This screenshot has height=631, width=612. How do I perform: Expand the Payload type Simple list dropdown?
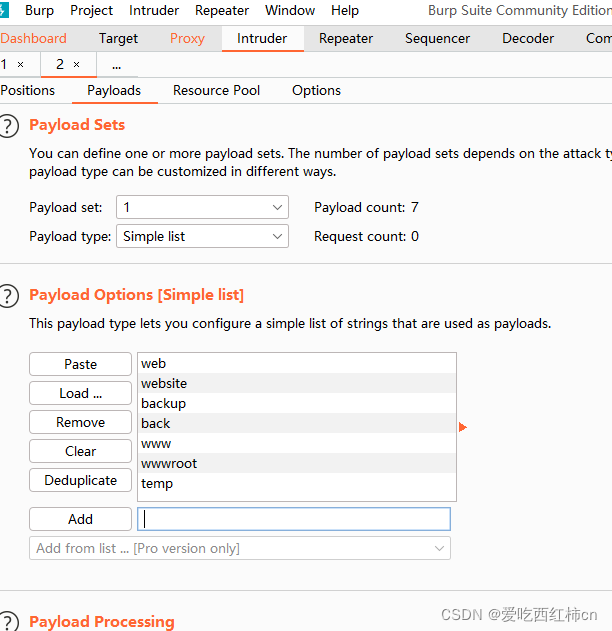(202, 236)
